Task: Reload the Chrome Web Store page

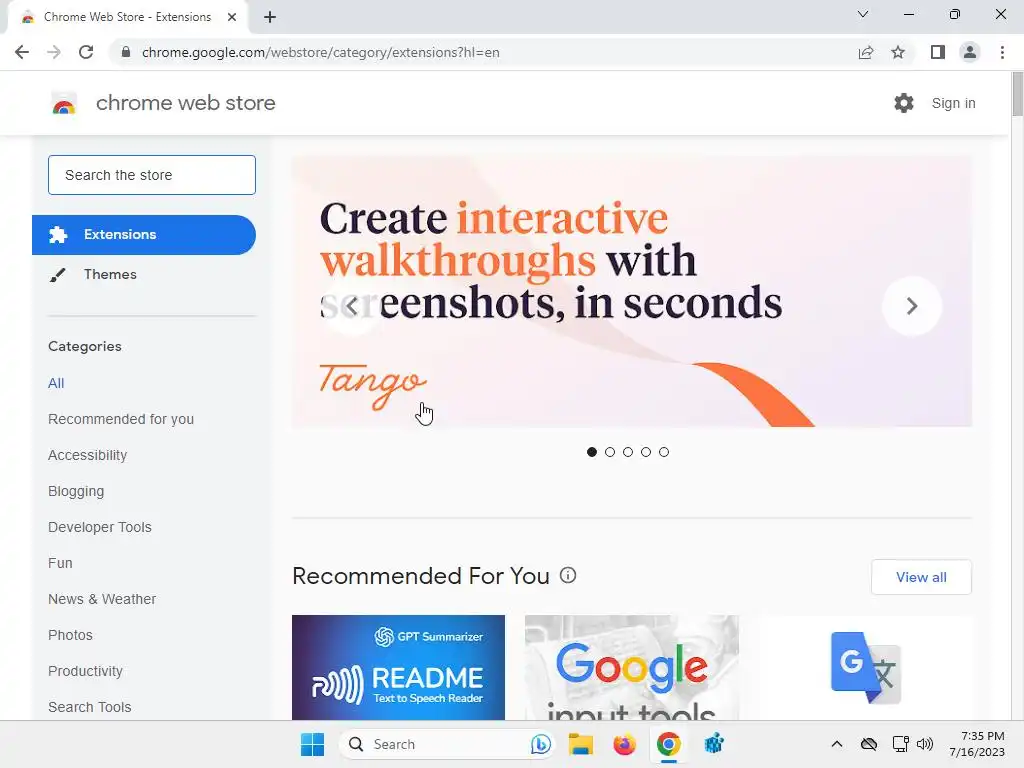Action: [86, 52]
